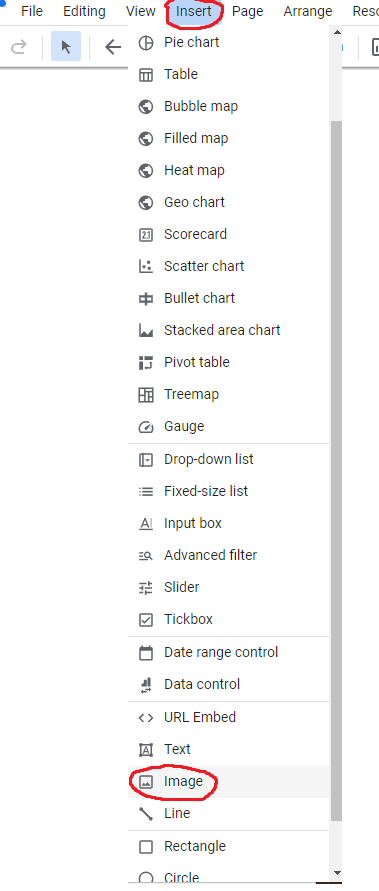The image size is (379, 891).
Task: Add a Date range control
Action: [228, 652]
